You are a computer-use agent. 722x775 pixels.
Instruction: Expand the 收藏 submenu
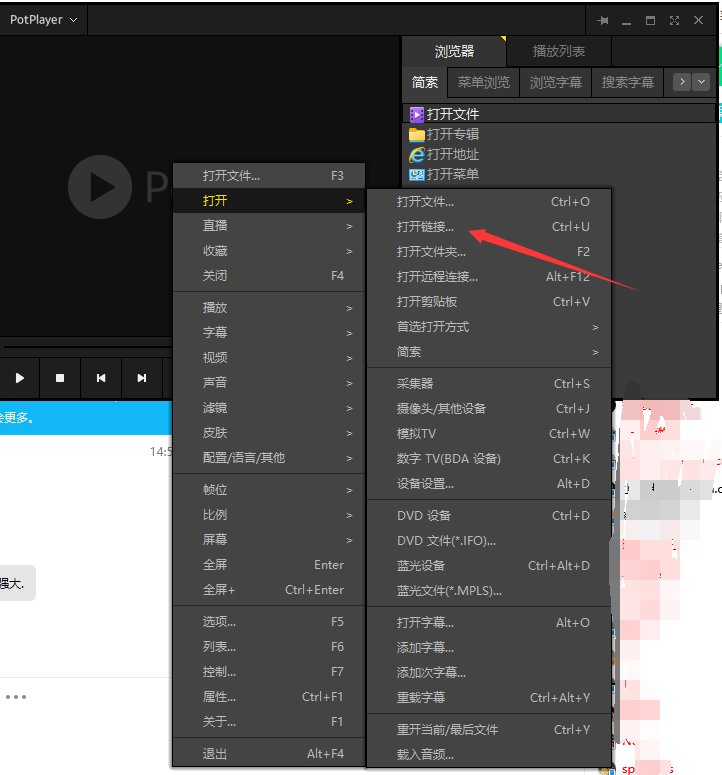(269, 251)
